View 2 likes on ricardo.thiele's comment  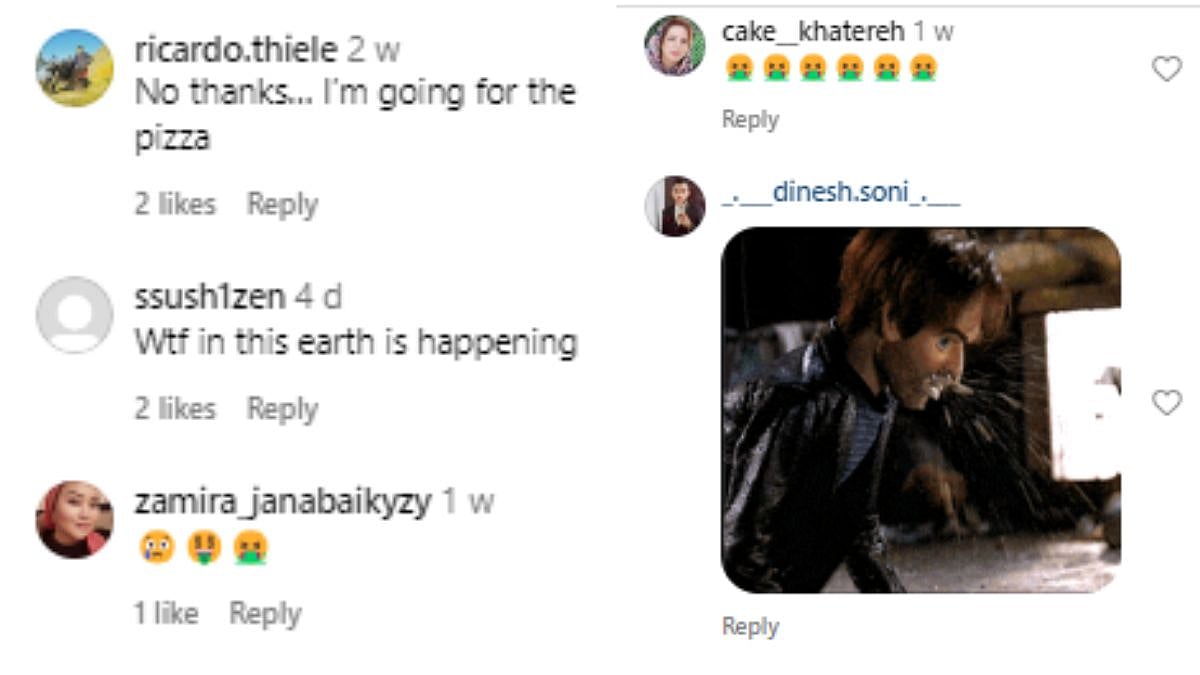[175, 204]
